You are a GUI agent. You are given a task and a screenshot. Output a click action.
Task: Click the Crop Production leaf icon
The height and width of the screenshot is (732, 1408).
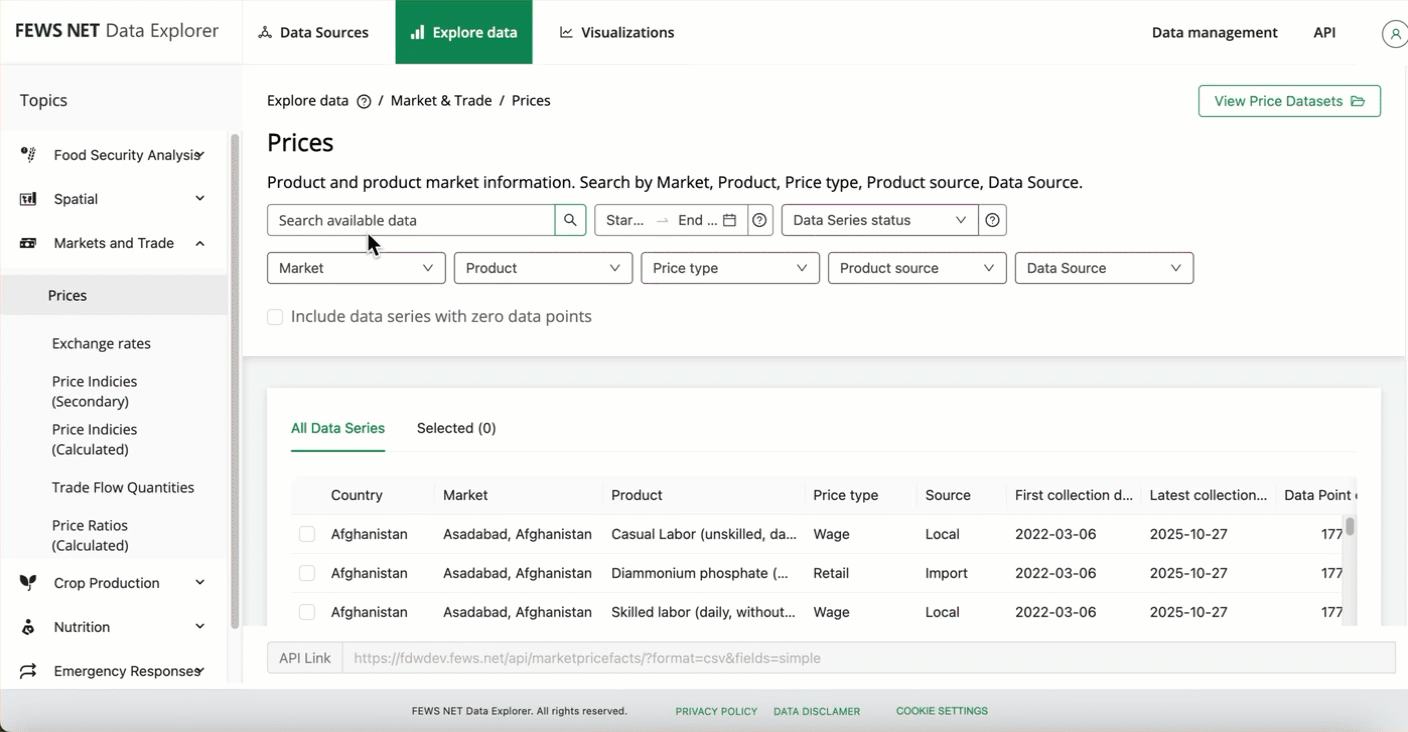pyautogui.click(x=28, y=583)
